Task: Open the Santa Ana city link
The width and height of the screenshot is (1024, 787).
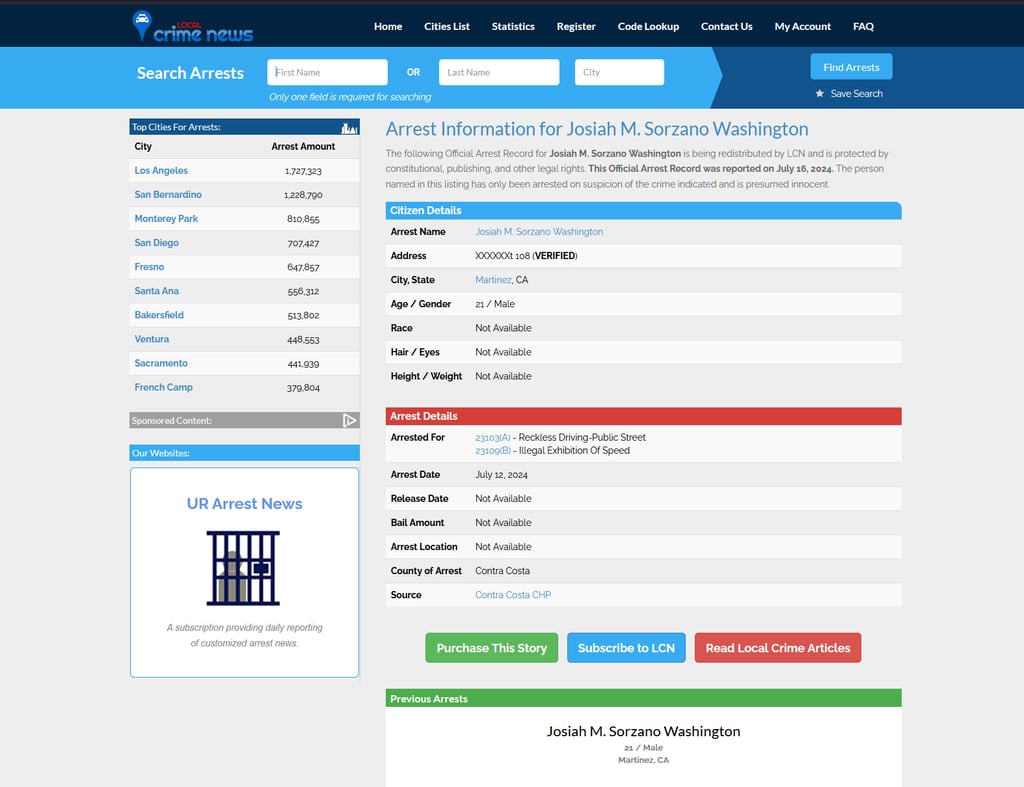Action: click(x=157, y=291)
